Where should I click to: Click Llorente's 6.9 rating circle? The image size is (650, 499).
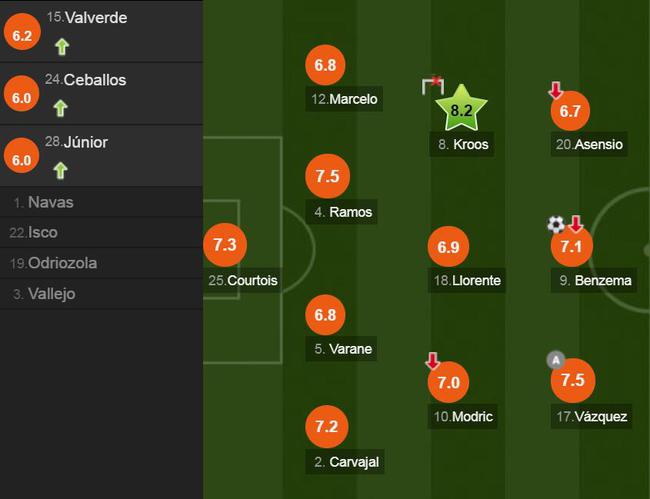pyautogui.click(x=449, y=247)
